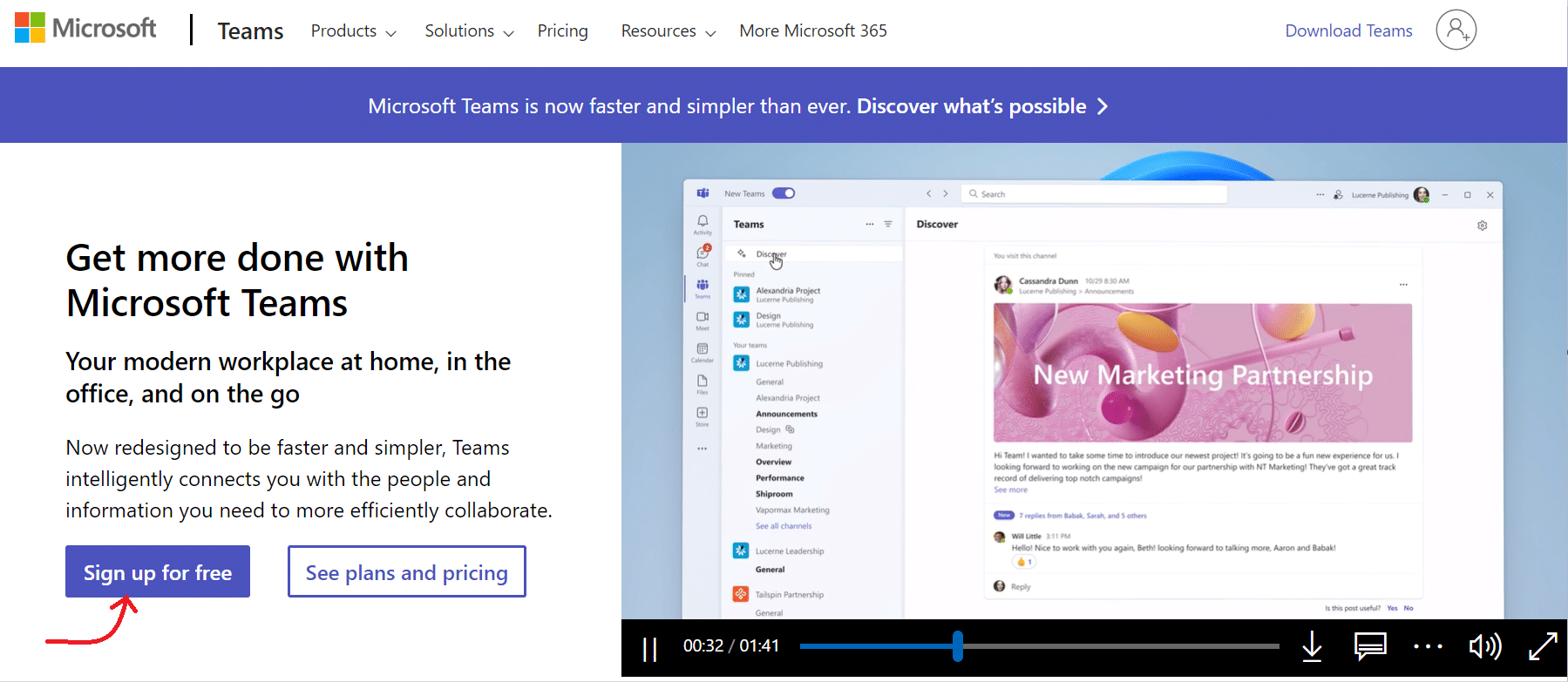1568x682 pixels.
Task: Open the Pricing menu item
Action: 562,31
